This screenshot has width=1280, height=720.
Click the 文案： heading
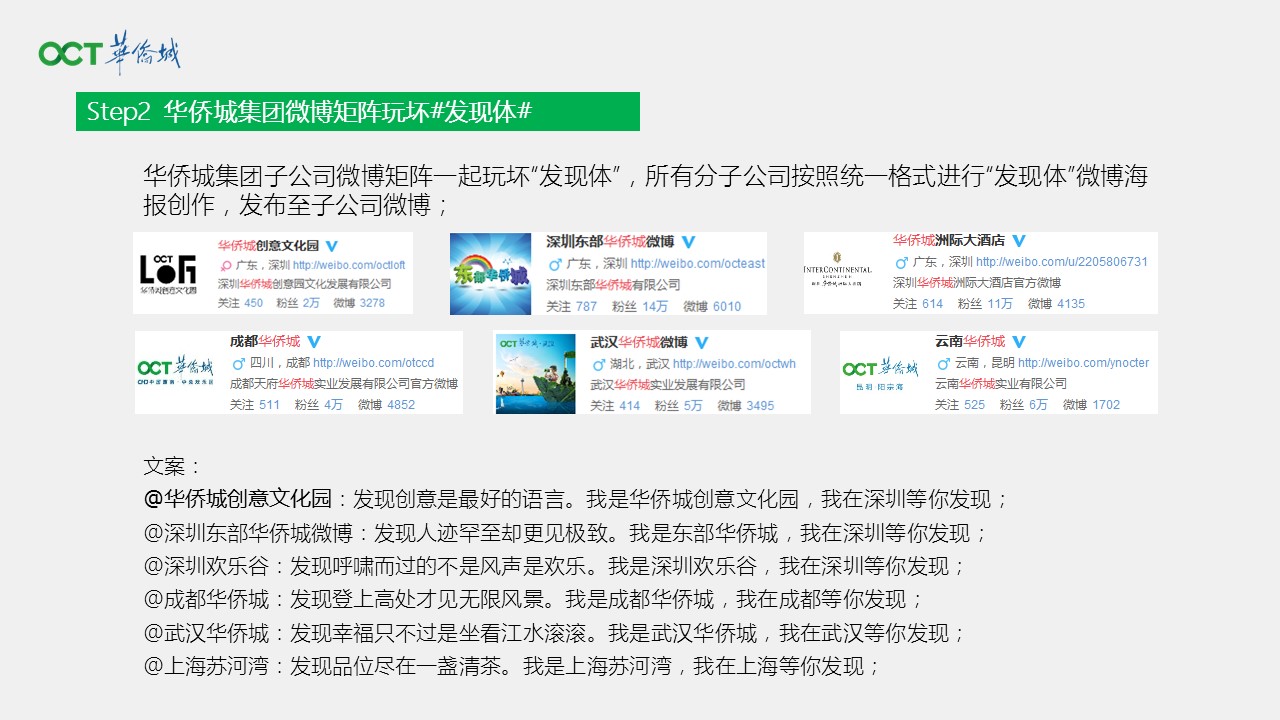click(x=174, y=466)
